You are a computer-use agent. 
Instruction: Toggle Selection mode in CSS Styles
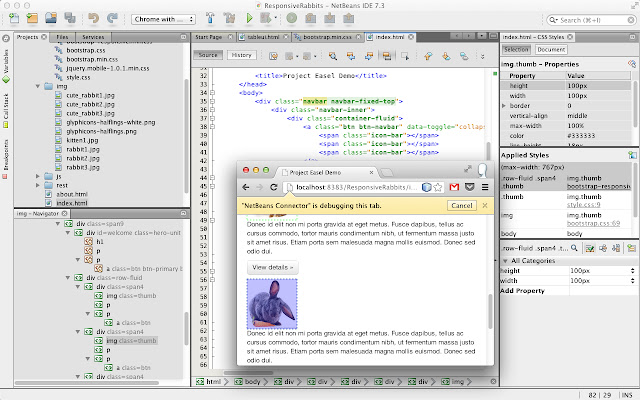[516, 49]
